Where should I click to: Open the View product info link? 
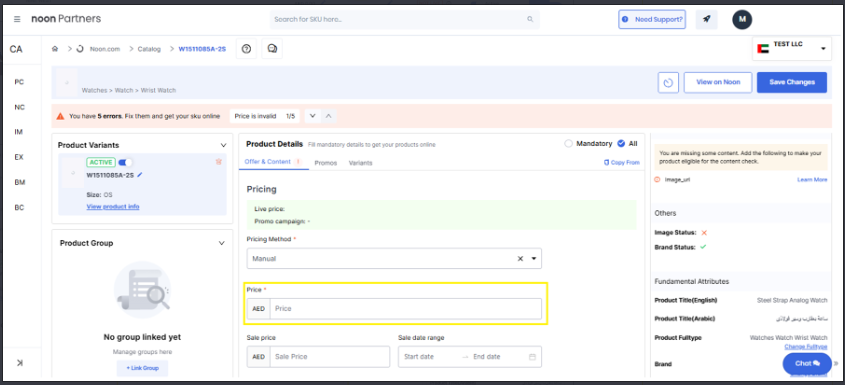[x=113, y=207]
